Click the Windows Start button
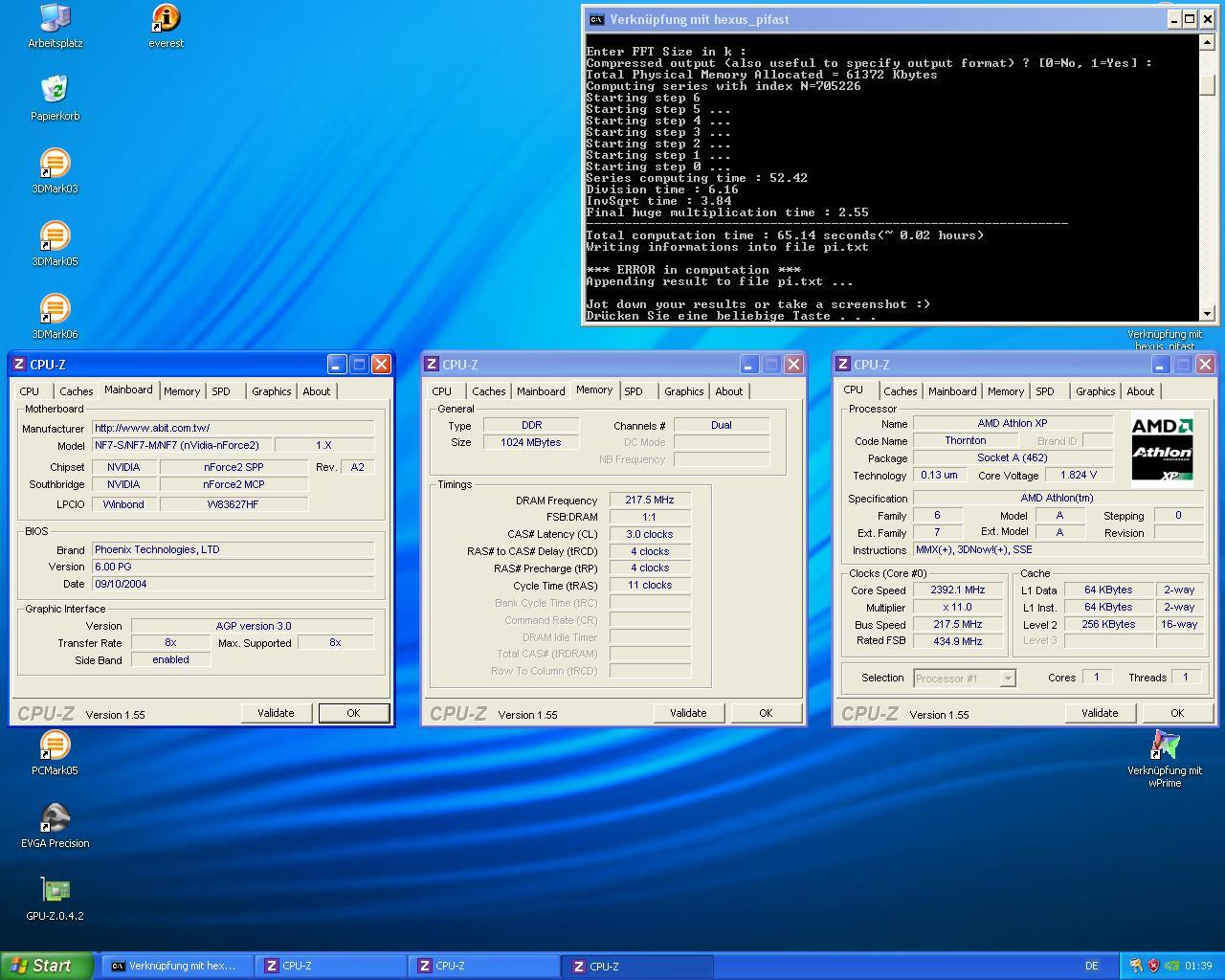Viewport: 1225px width, 980px height. point(47,966)
